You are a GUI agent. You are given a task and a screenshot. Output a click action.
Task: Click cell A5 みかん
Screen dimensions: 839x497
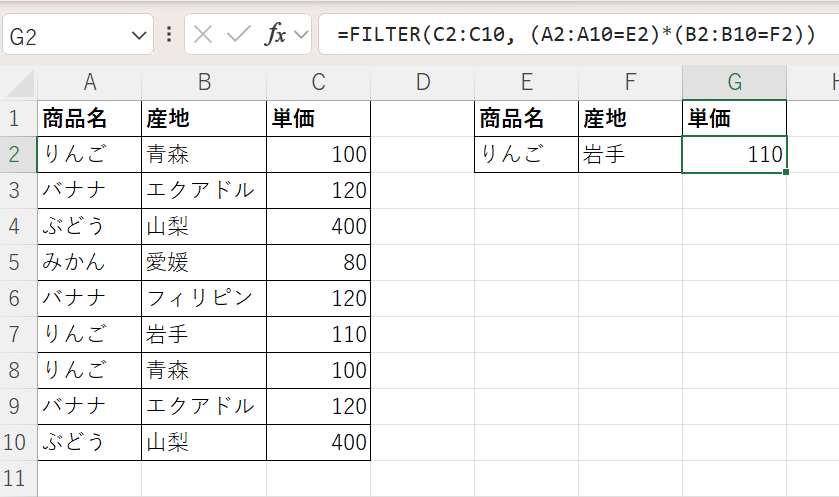point(89,262)
